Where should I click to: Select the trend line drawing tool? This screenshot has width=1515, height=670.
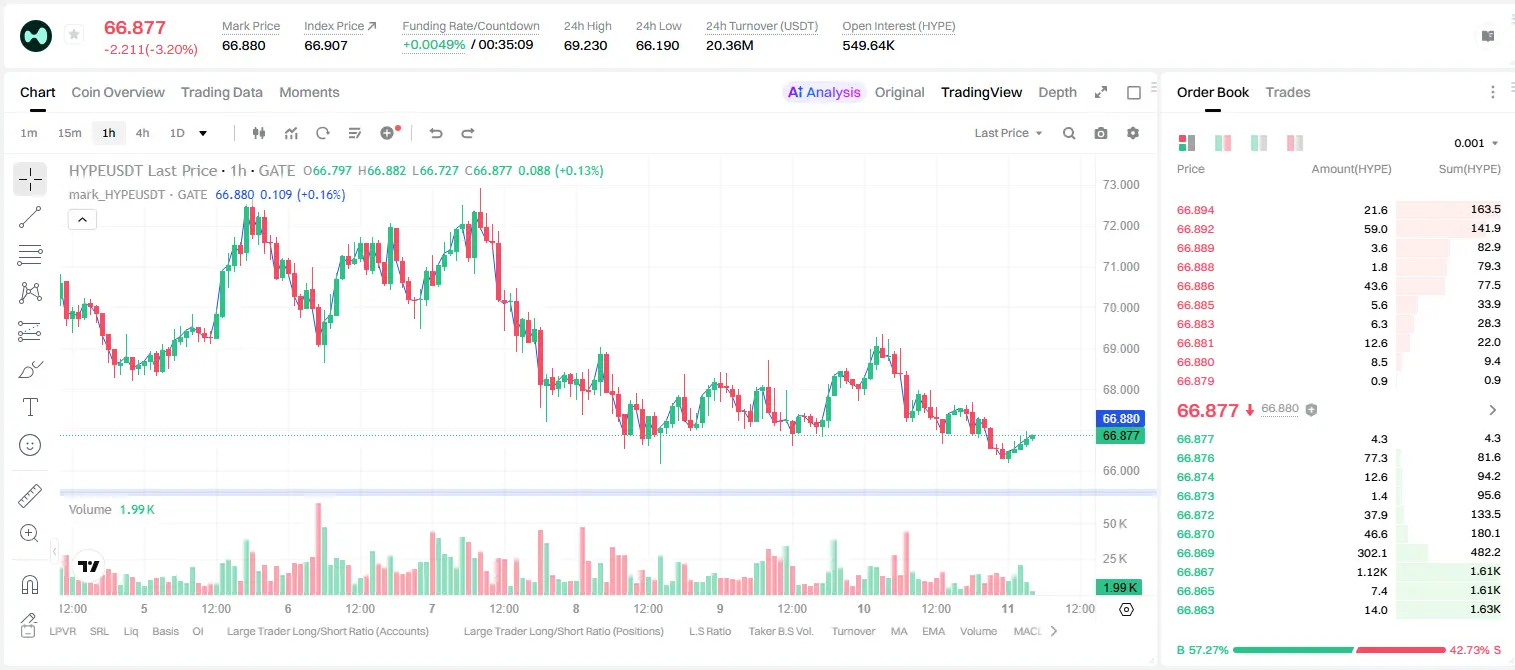[x=30, y=217]
